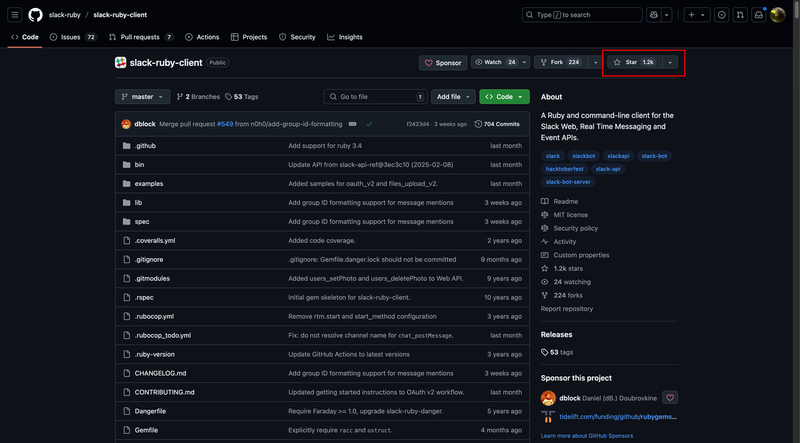The image size is (800, 443).
Task: Open Copilot dropdown caret in header
Action: click(666, 15)
